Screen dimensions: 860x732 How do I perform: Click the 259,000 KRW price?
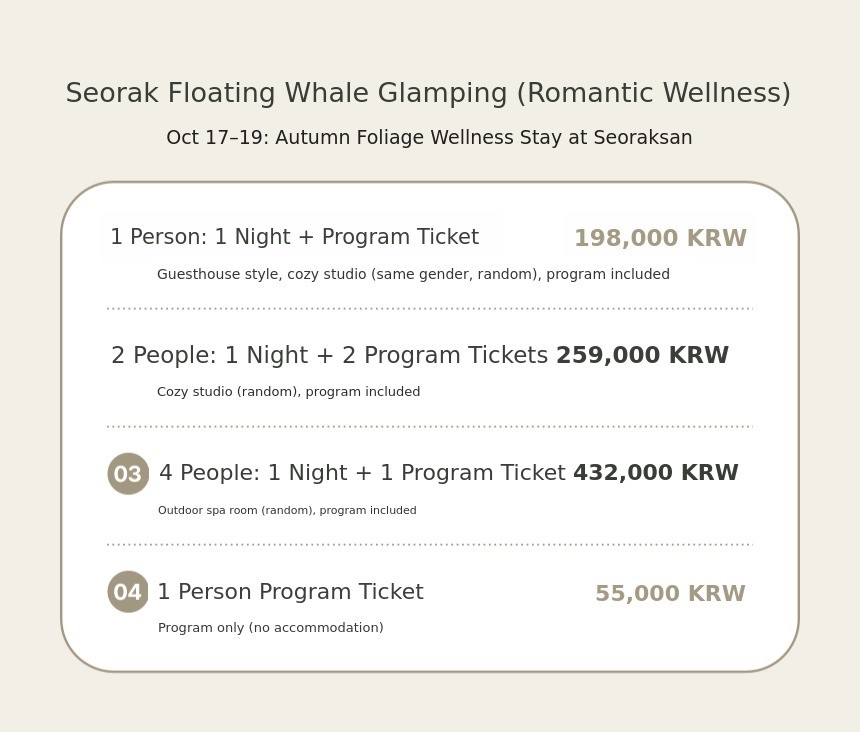tap(642, 356)
